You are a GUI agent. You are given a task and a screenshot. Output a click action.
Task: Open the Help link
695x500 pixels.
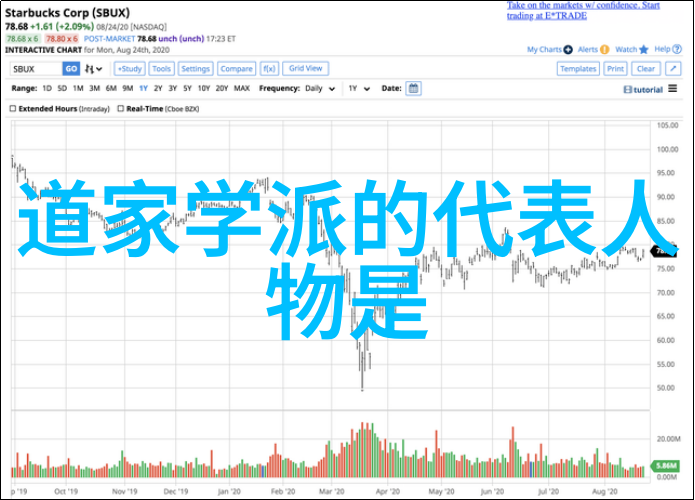pos(662,49)
